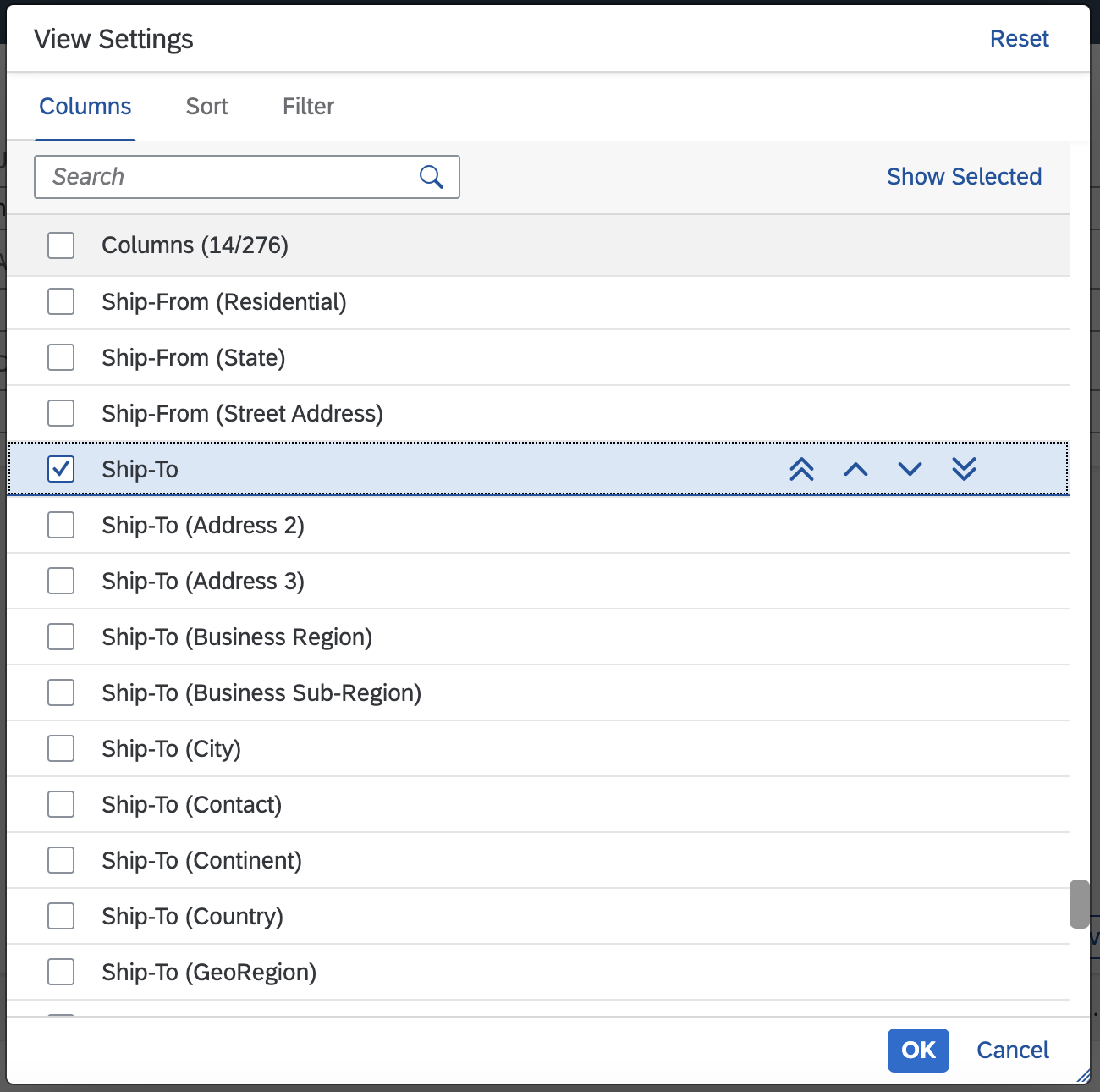Check Ship-To (GeoRegion) checkbox

click(61, 972)
